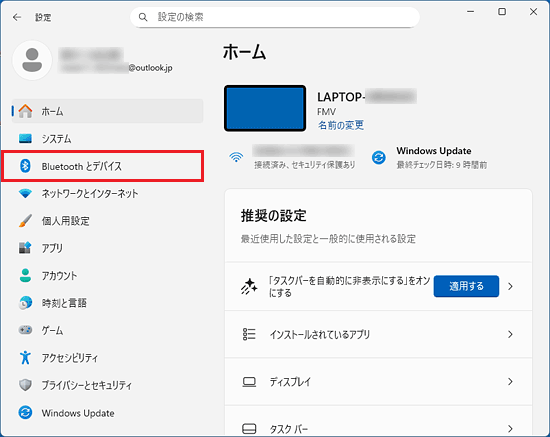Click the user profile avatar picture

coord(32,60)
